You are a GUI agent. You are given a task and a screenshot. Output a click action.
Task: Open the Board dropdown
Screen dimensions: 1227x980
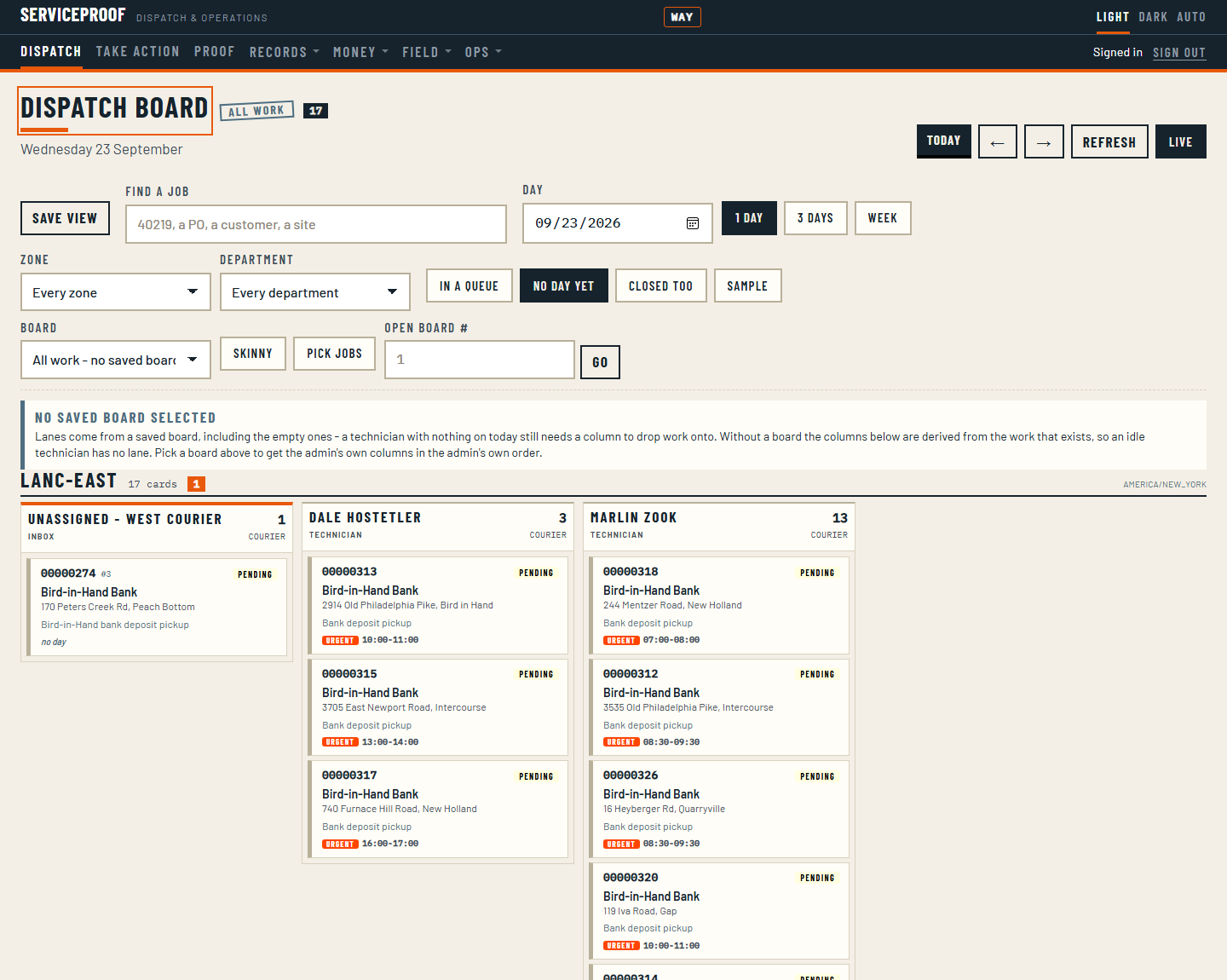click(x=116, y=360)
